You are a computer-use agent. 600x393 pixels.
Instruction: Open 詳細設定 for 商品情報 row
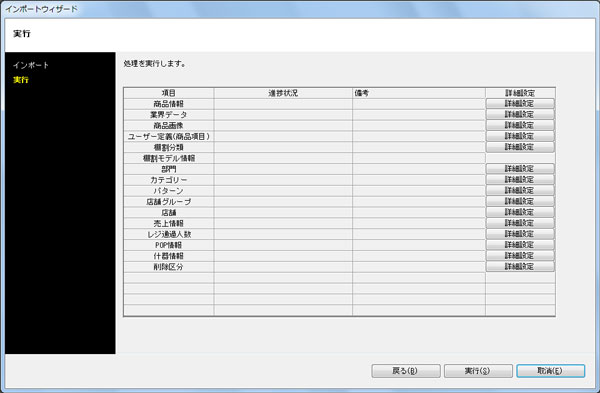[x=520, y=104]
